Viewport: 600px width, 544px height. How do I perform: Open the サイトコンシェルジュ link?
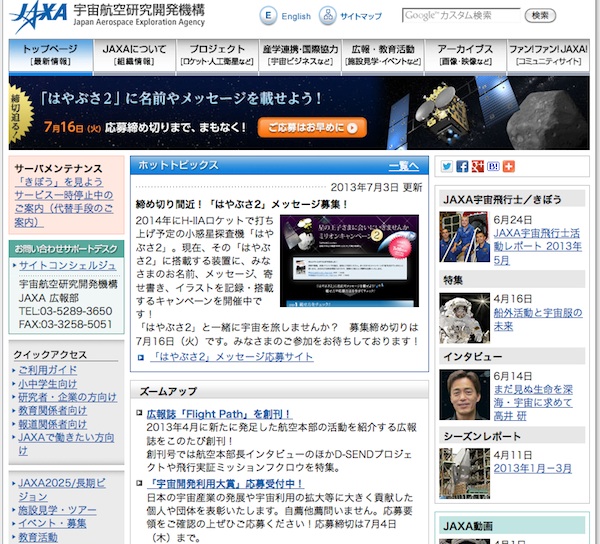[67, 265]
